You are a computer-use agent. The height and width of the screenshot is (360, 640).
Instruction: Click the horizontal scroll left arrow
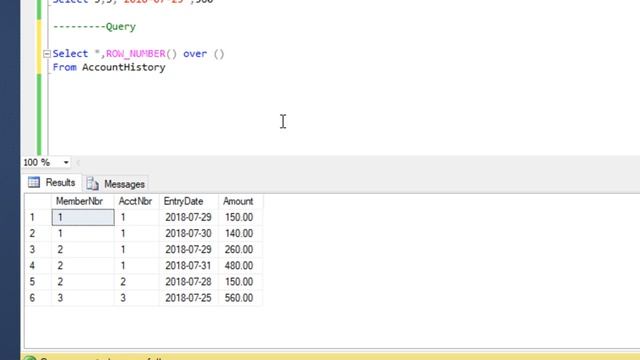[78, 162]
